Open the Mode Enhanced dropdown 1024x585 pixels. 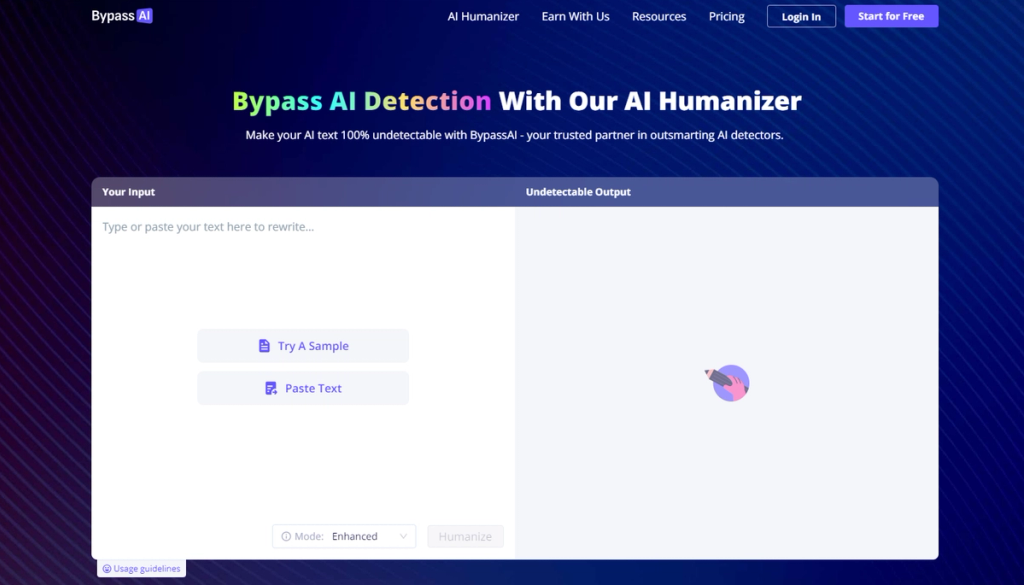pos(344,536)
